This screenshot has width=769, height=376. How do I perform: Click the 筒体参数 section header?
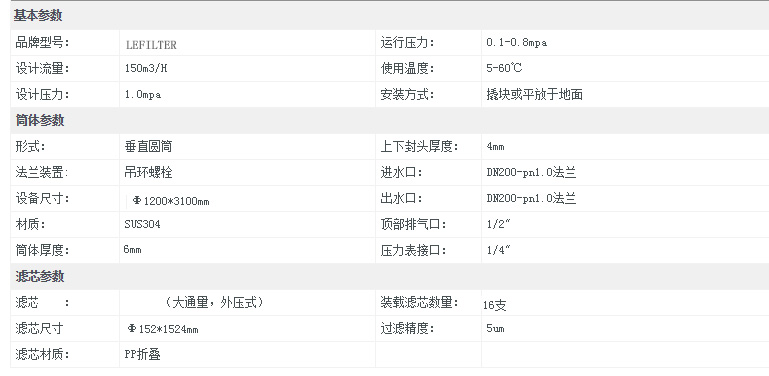(x=39, y=120)
